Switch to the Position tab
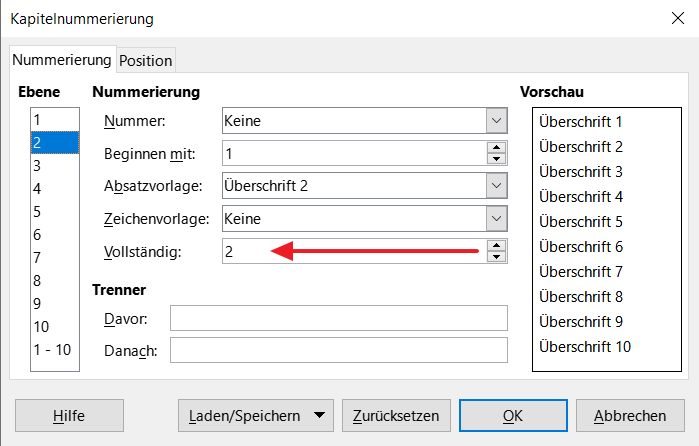Image resolution: width=699 pixels, height=446 pixels. coord(146,60)
